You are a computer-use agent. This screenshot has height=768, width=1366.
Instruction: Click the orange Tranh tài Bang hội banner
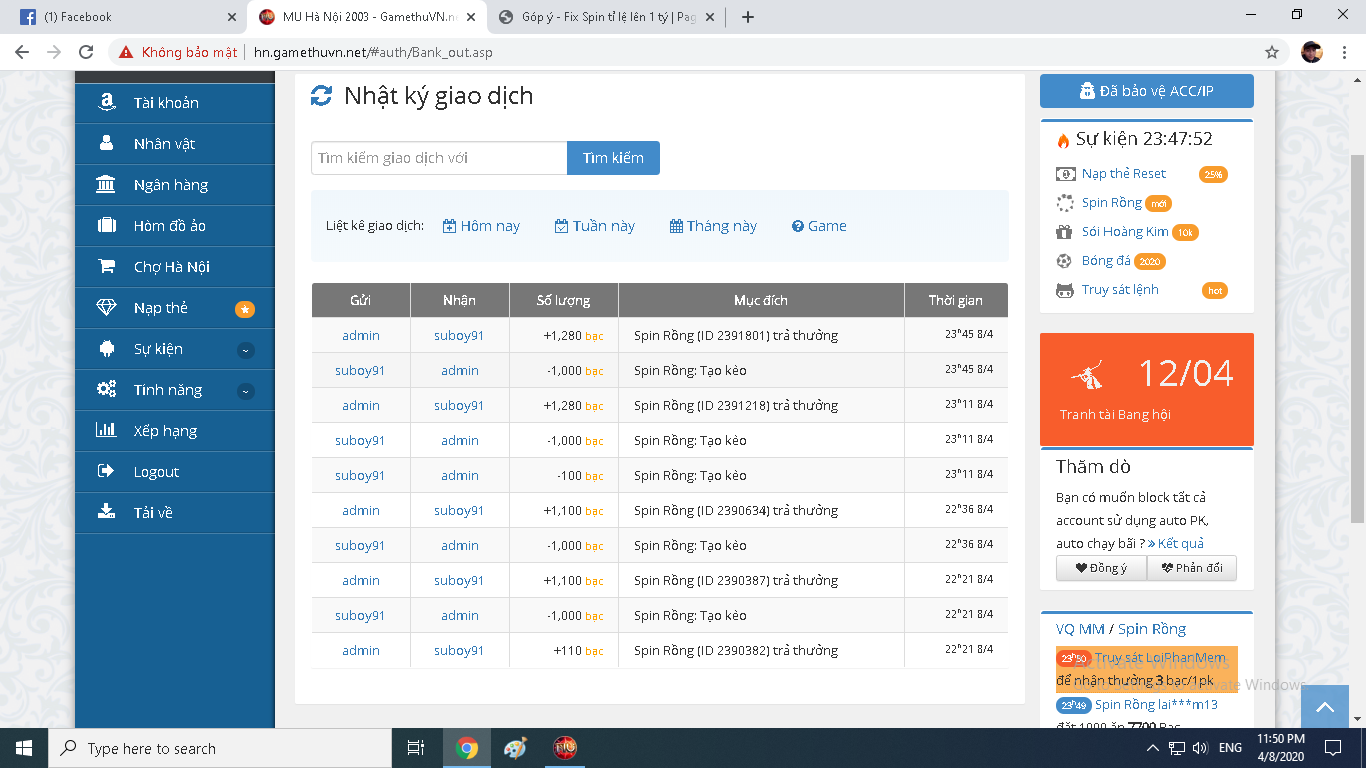pyautogui.click(x=1146, y=389)
